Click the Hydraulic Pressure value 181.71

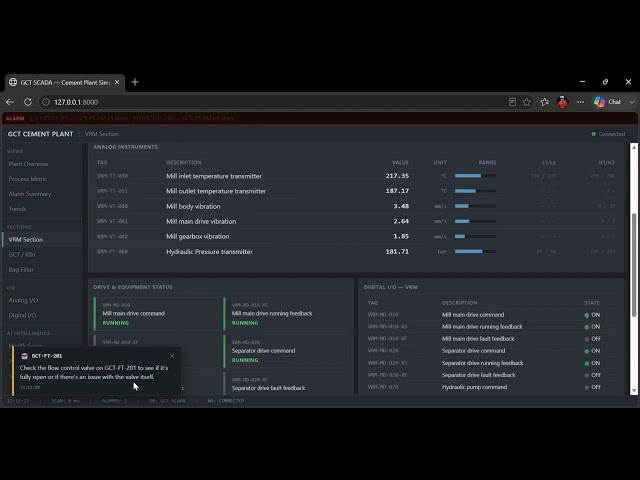[x=397, y=251]
